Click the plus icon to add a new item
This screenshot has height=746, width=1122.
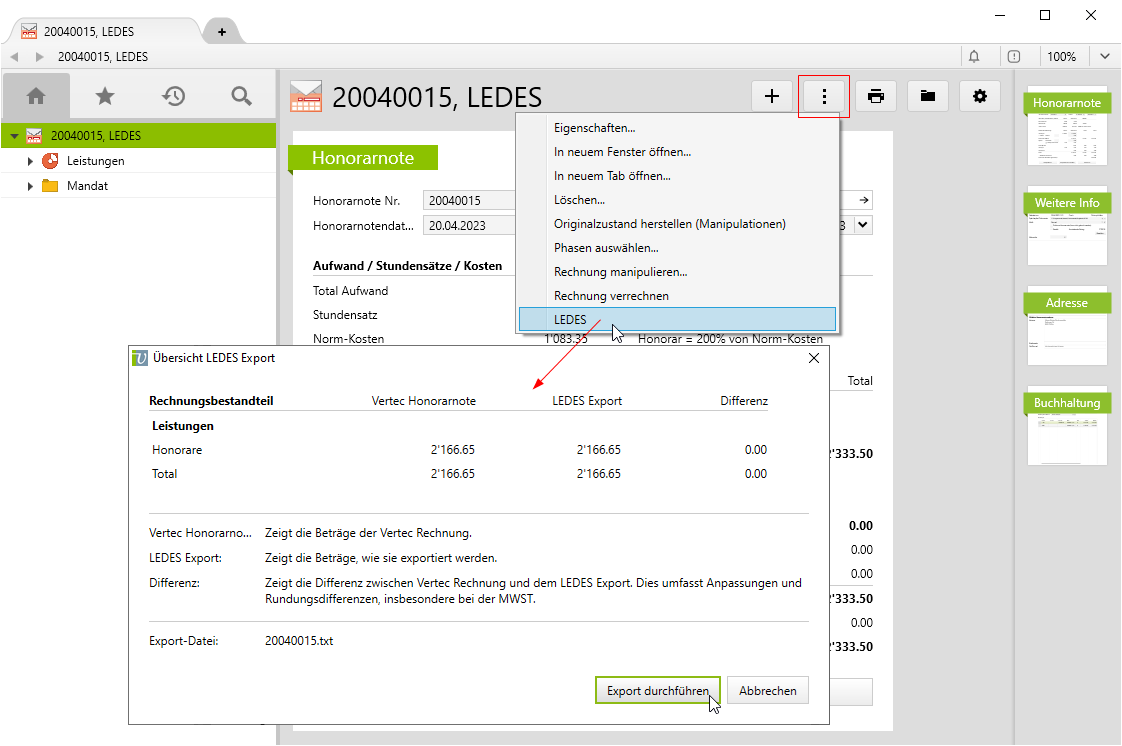771,95
